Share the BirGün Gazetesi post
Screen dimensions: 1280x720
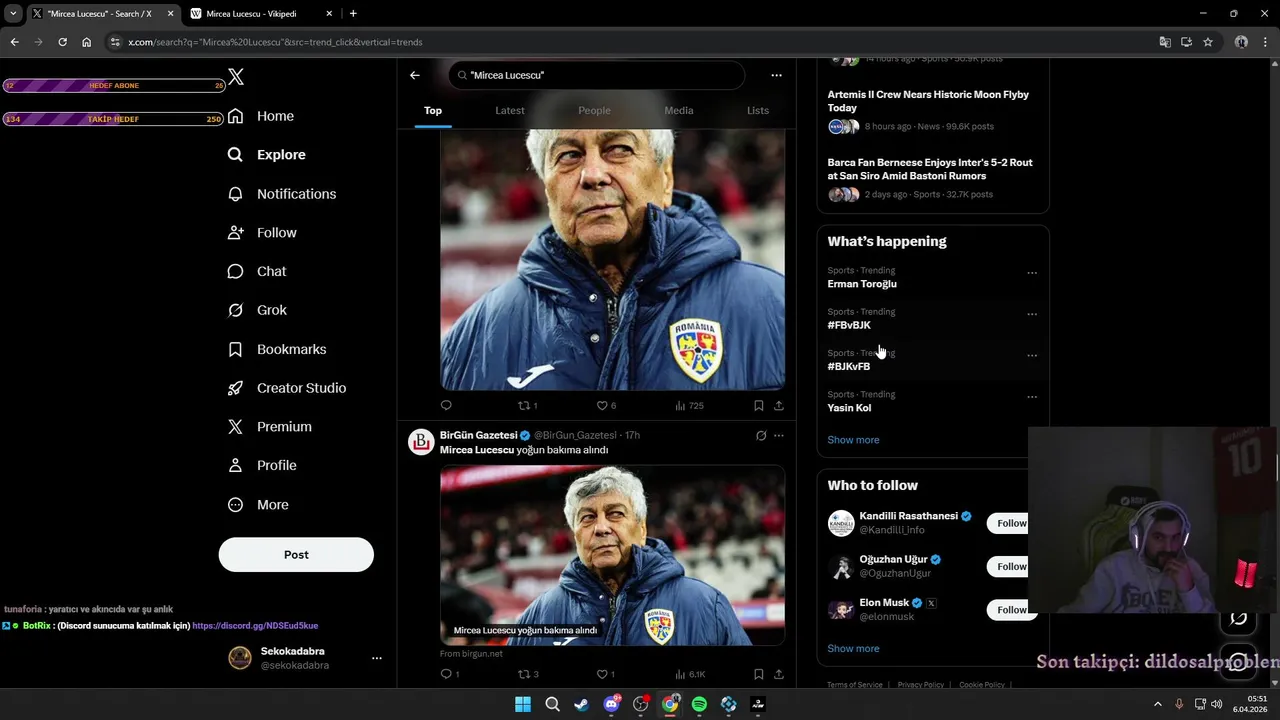pos(779,674)
